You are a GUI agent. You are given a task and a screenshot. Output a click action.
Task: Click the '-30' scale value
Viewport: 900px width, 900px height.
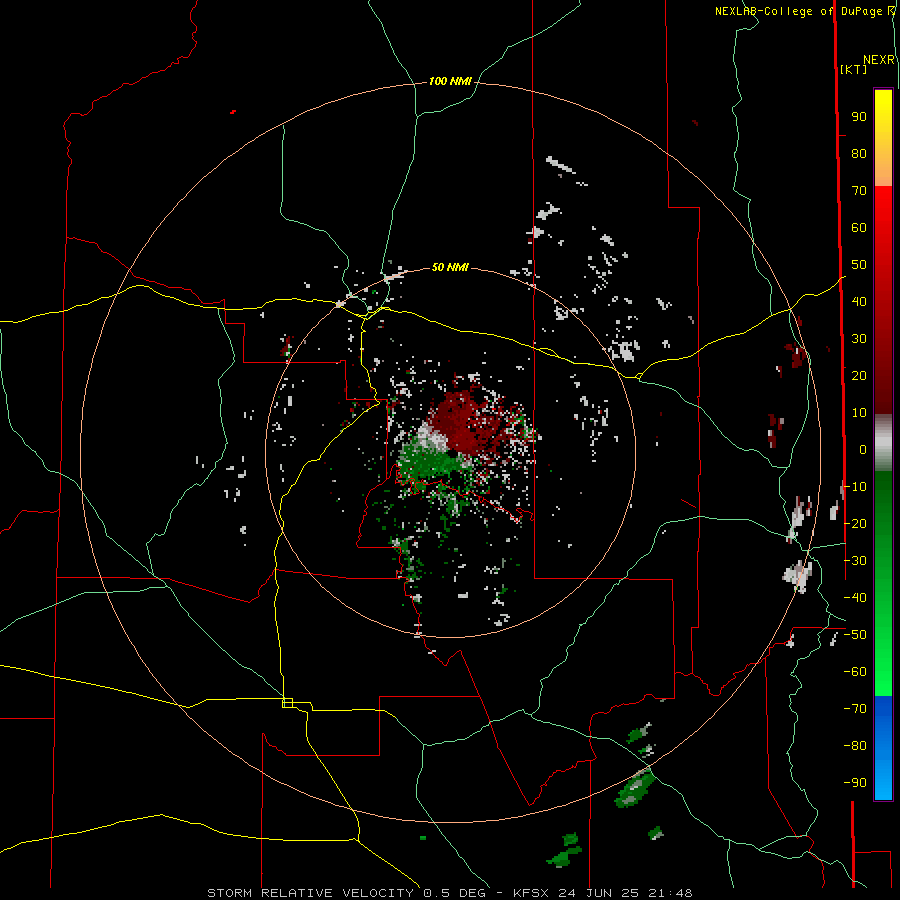(855, 561)
